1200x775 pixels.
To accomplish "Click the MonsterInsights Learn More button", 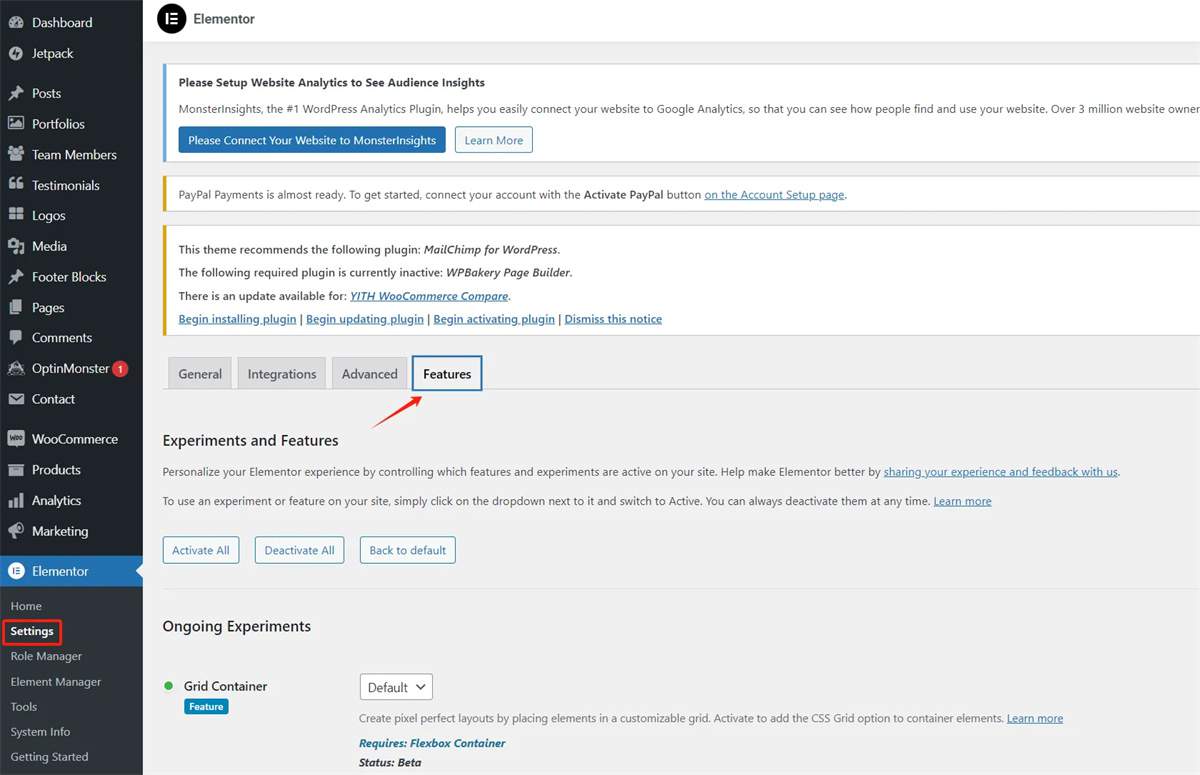I will pos(494,140).
